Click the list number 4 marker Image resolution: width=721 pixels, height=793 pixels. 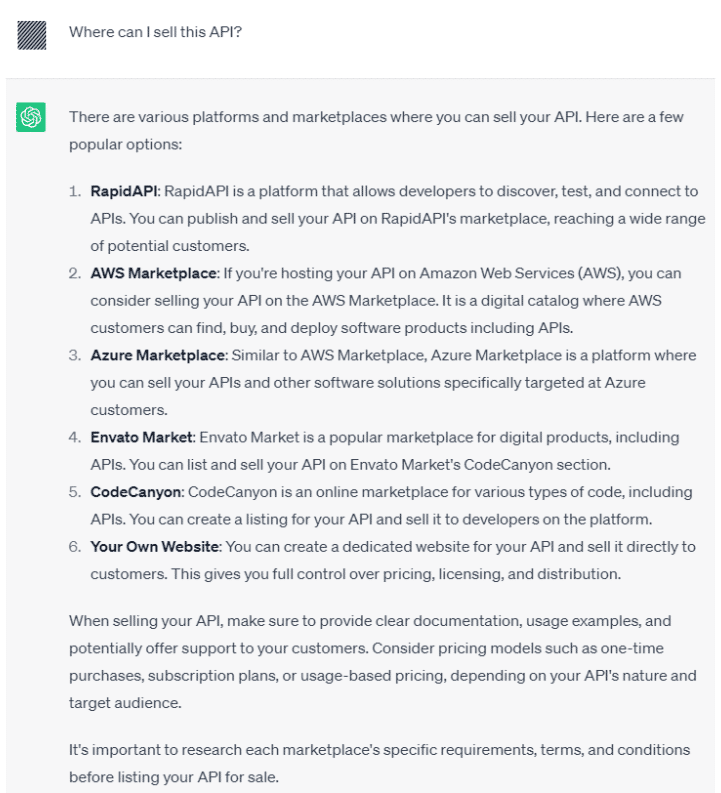tap(74, 437)
